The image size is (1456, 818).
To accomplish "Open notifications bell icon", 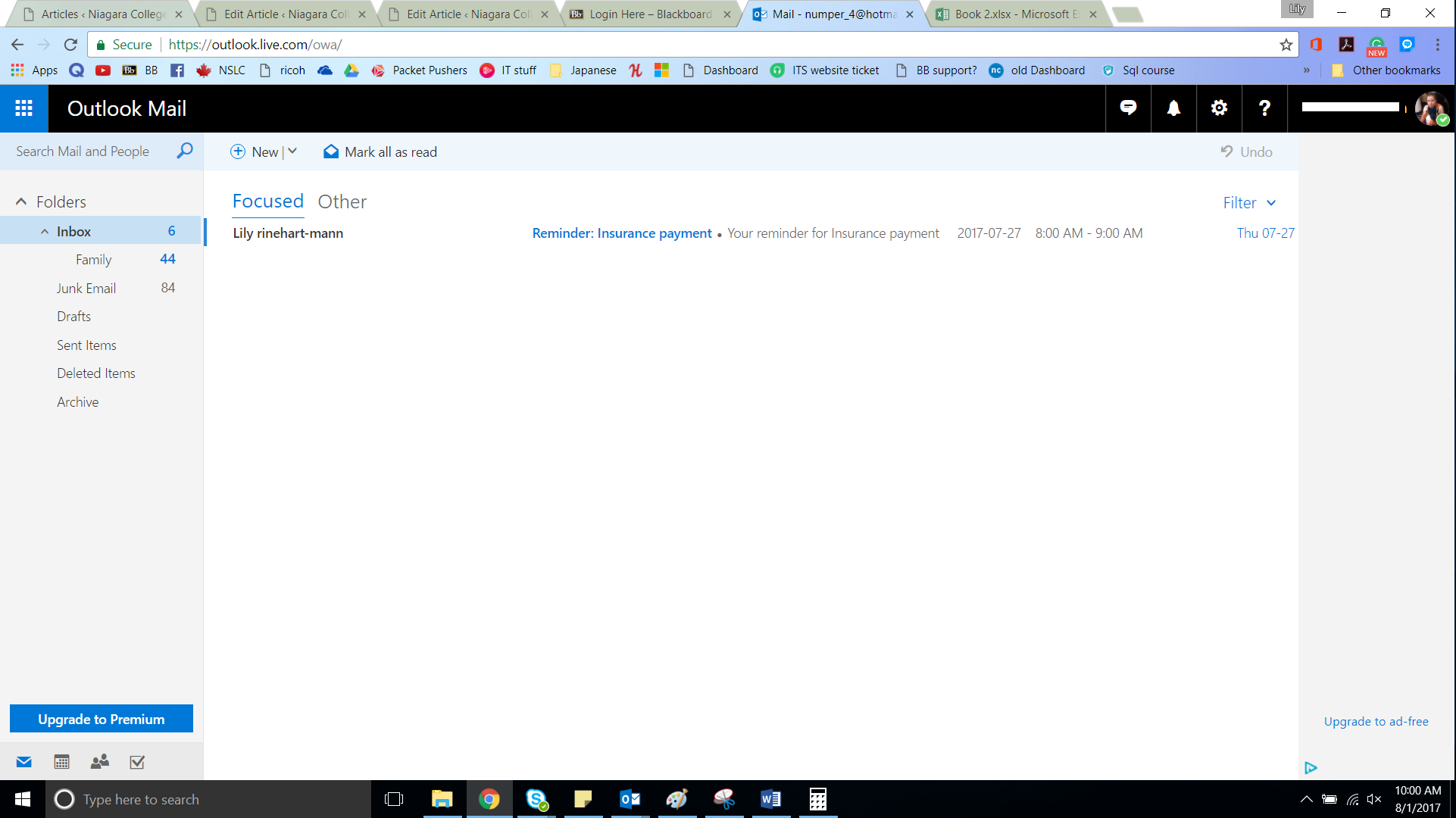I will click(1173, 108).
